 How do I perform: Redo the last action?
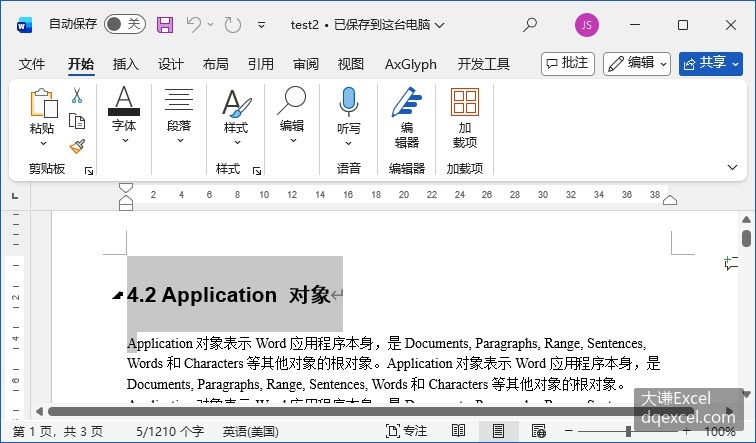tap(232, 24)
